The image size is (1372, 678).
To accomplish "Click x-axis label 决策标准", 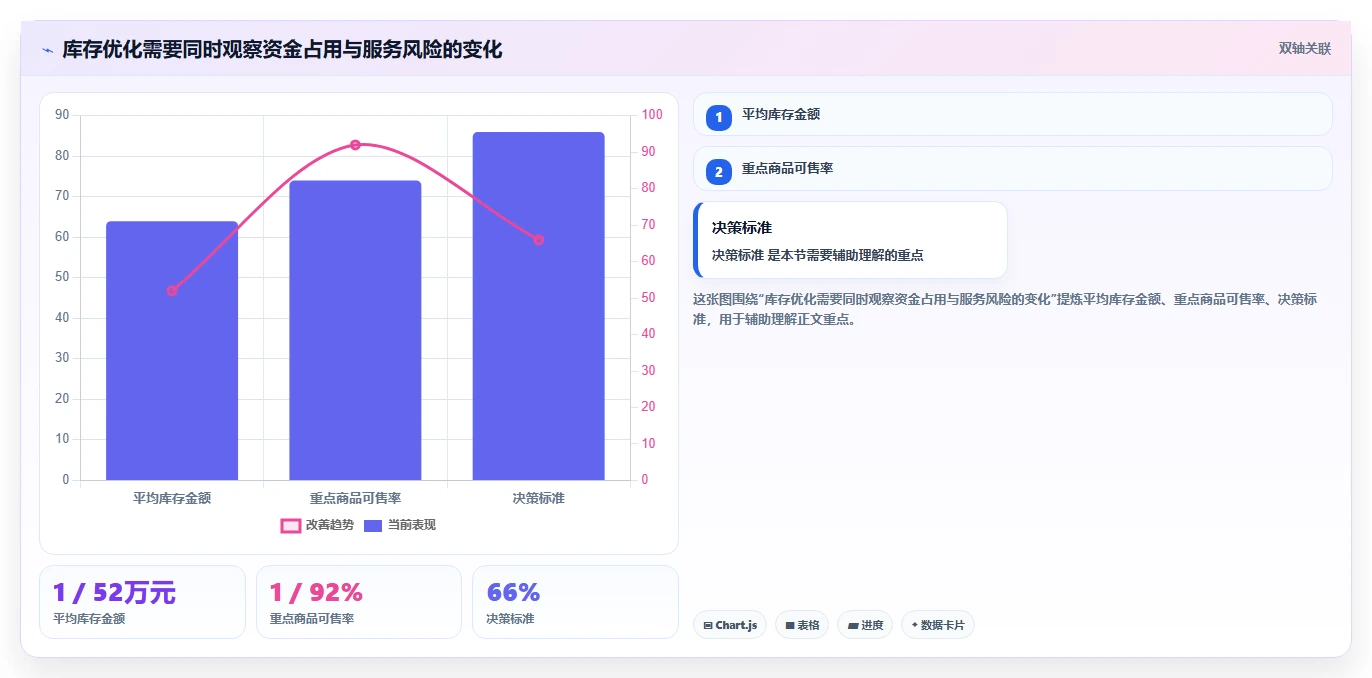I will [x=538, y=498].
